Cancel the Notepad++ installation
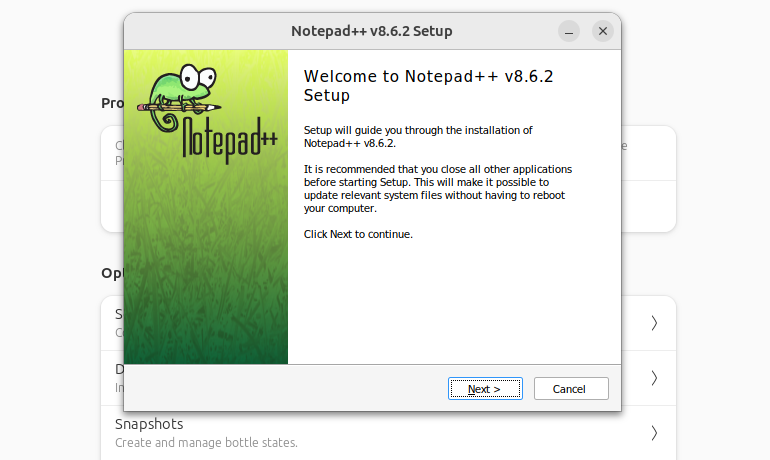The width and height of the screenshot is (770, 460). (571, 388)
